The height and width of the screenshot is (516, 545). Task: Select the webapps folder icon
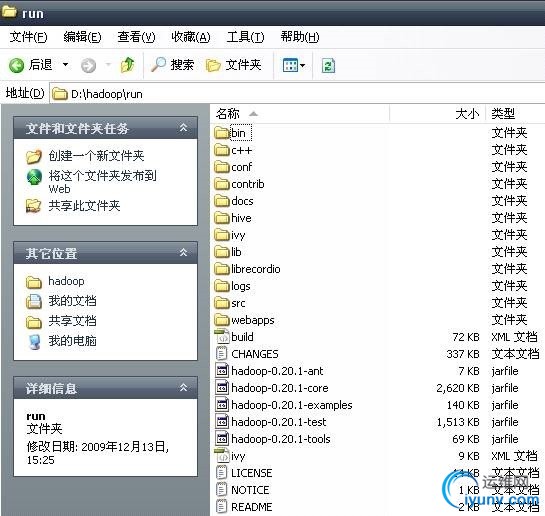(x=222, y=320)
